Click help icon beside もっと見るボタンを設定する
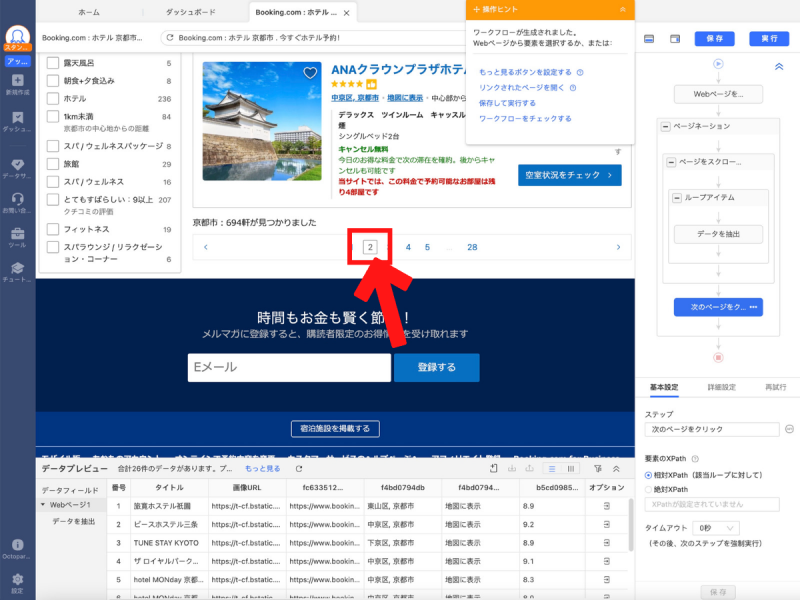 [x=580, y=72]
